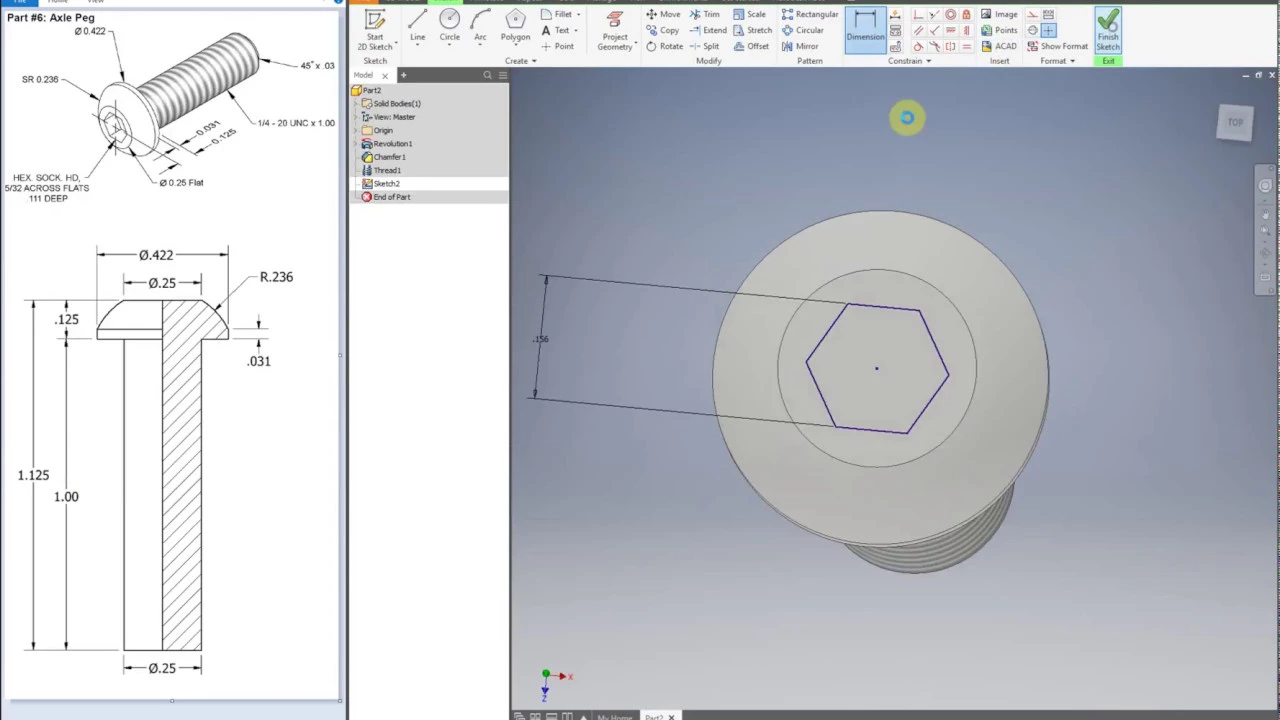This screenshot has width=1280, height=720.
Task: Choose the Point tool
Action: tap(558, 46)
